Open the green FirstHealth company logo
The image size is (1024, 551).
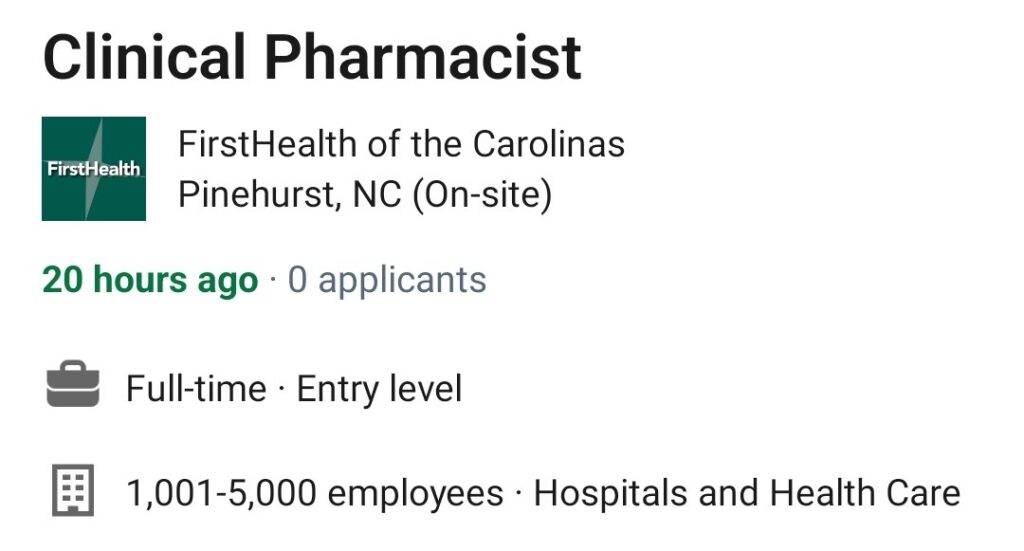click(94, 168)
